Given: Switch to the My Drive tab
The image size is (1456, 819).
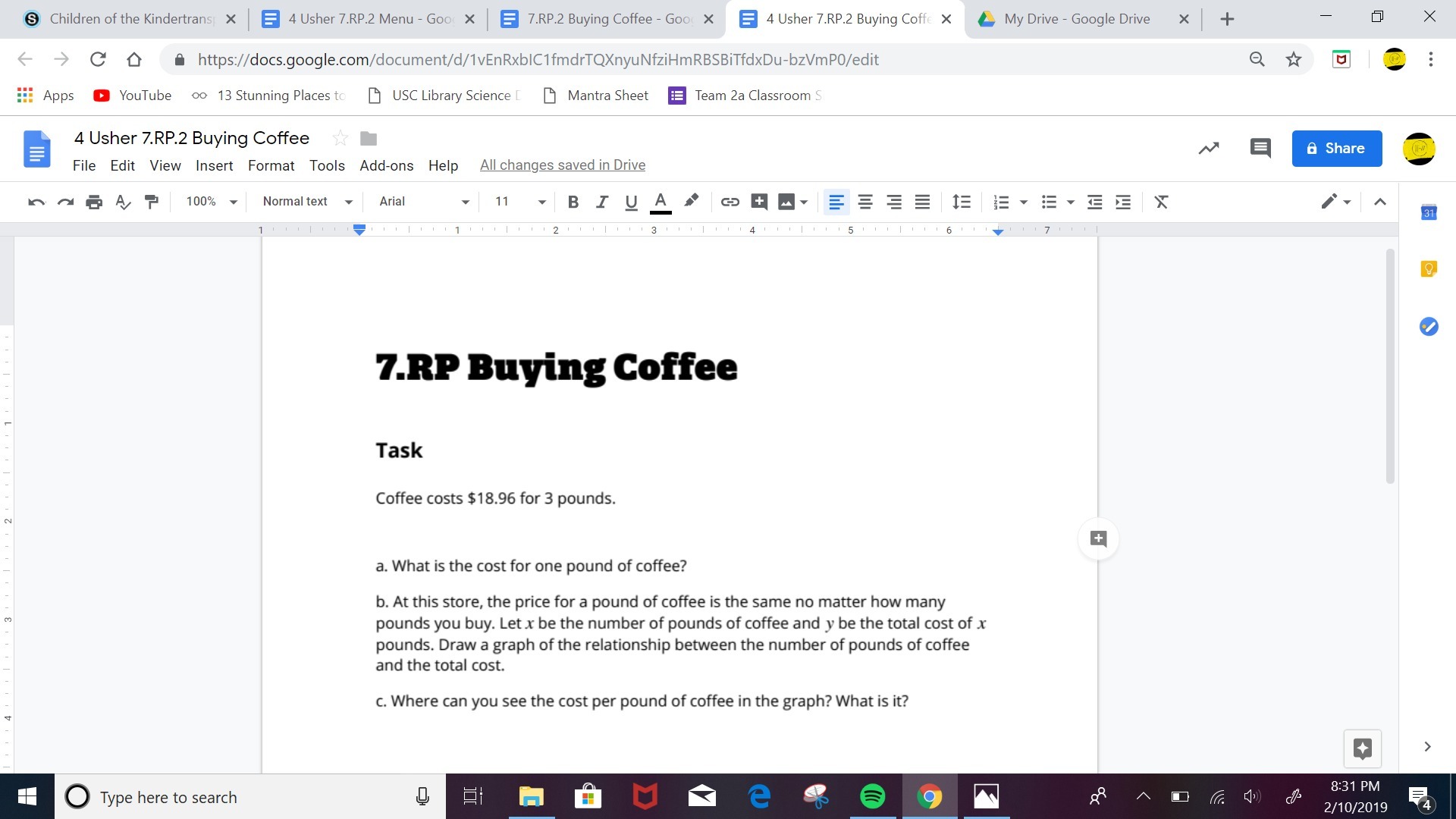Looking at the screenshot, I should click(1077, 19).
